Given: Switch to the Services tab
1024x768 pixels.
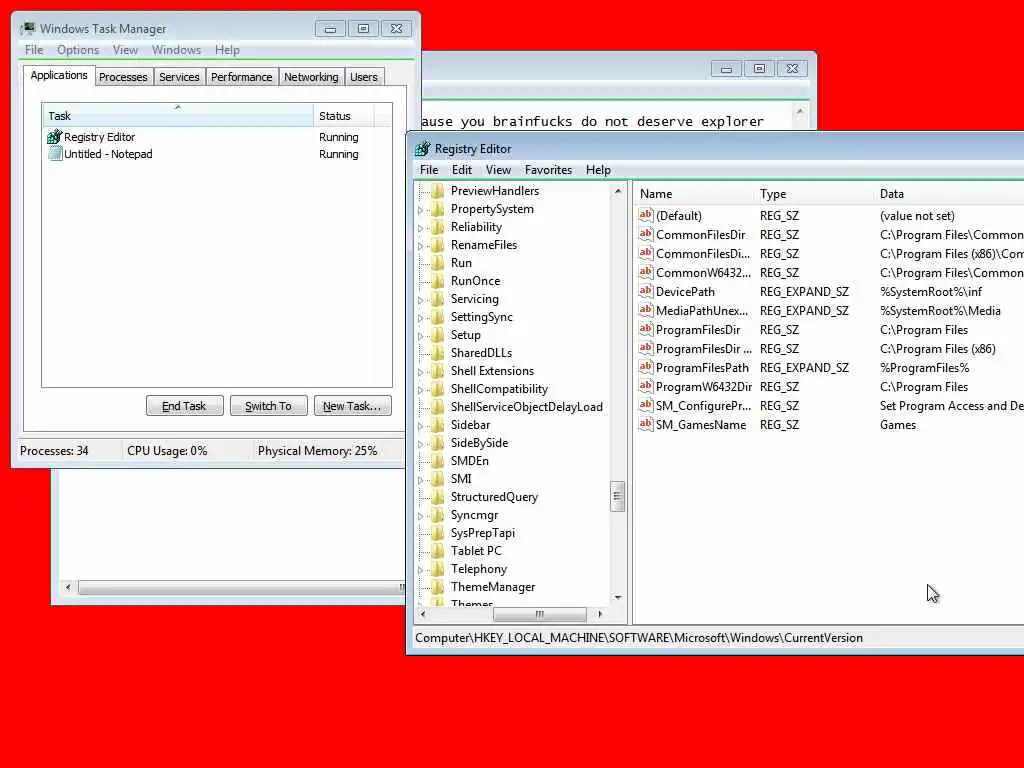Looking at the screenshot, I should [179, 77].
